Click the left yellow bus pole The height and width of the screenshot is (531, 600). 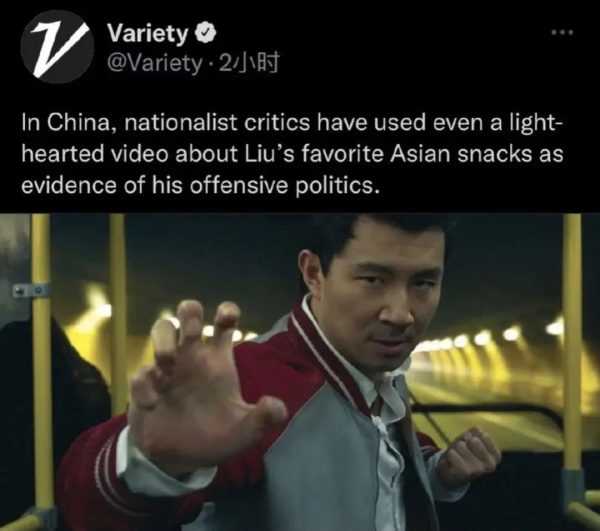click(x=42, y=367)
